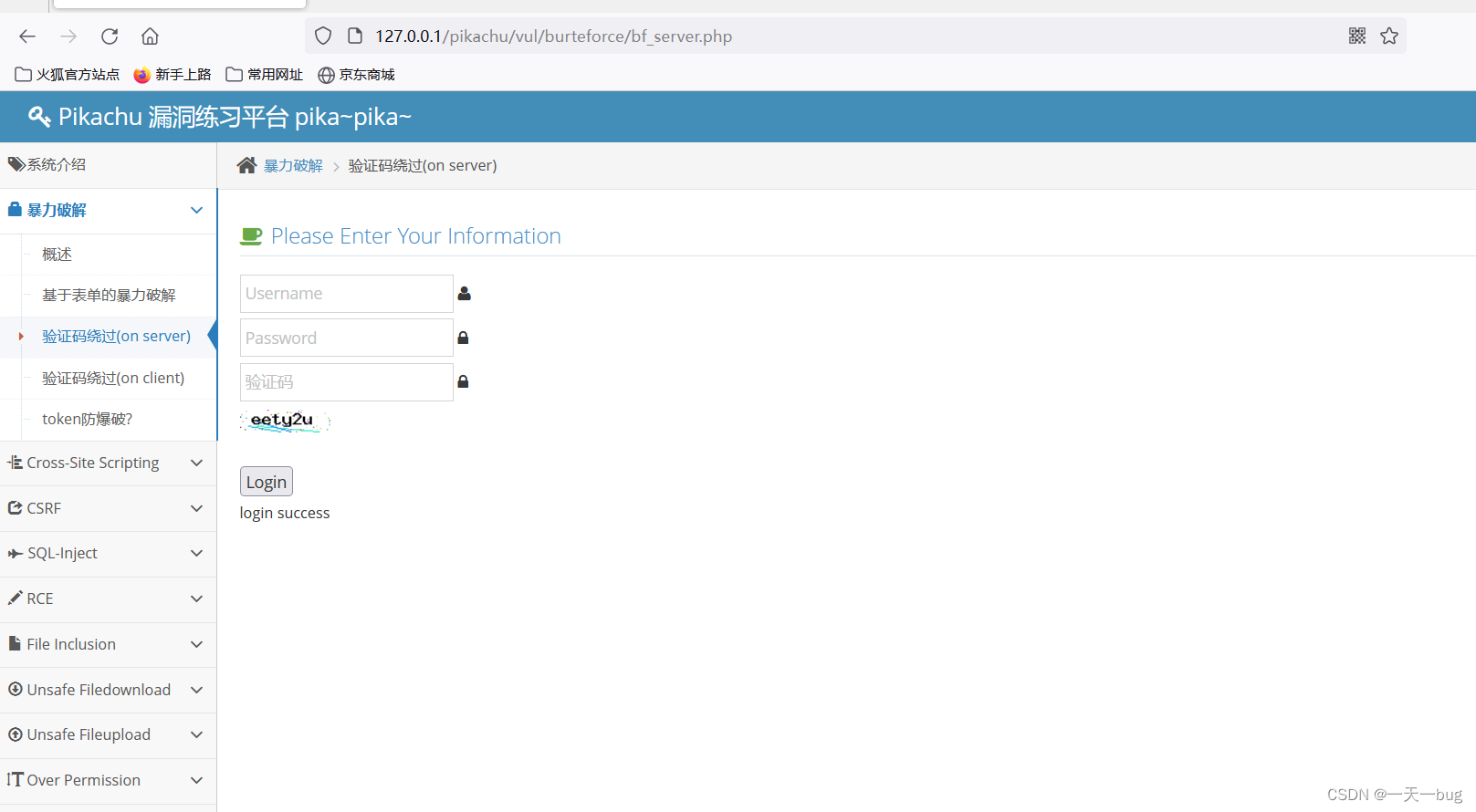Click the tag icon beside 系统介绍
The image size is (1476, 812).
point(16,164)
